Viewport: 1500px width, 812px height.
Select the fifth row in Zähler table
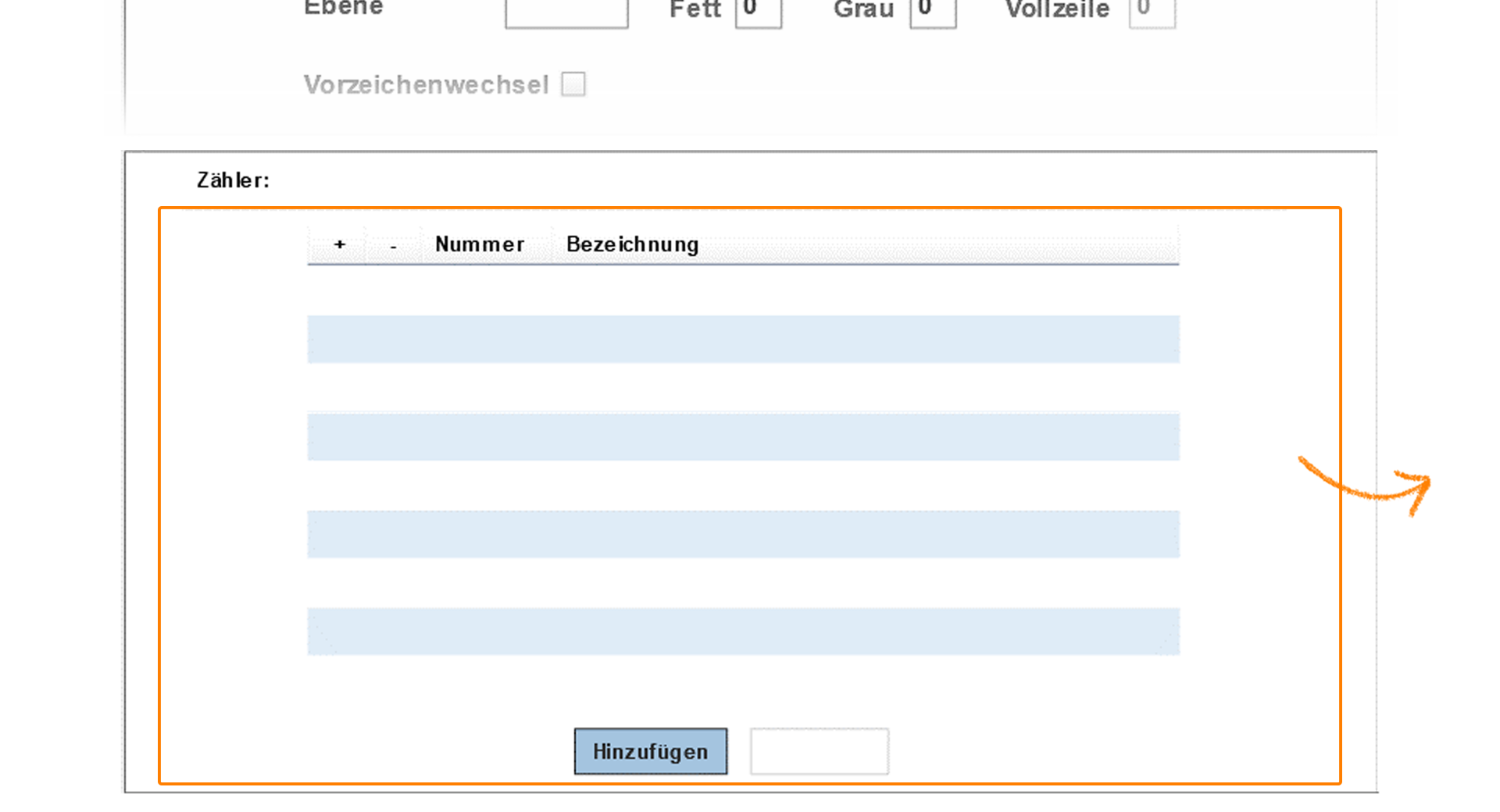(742, 486)
